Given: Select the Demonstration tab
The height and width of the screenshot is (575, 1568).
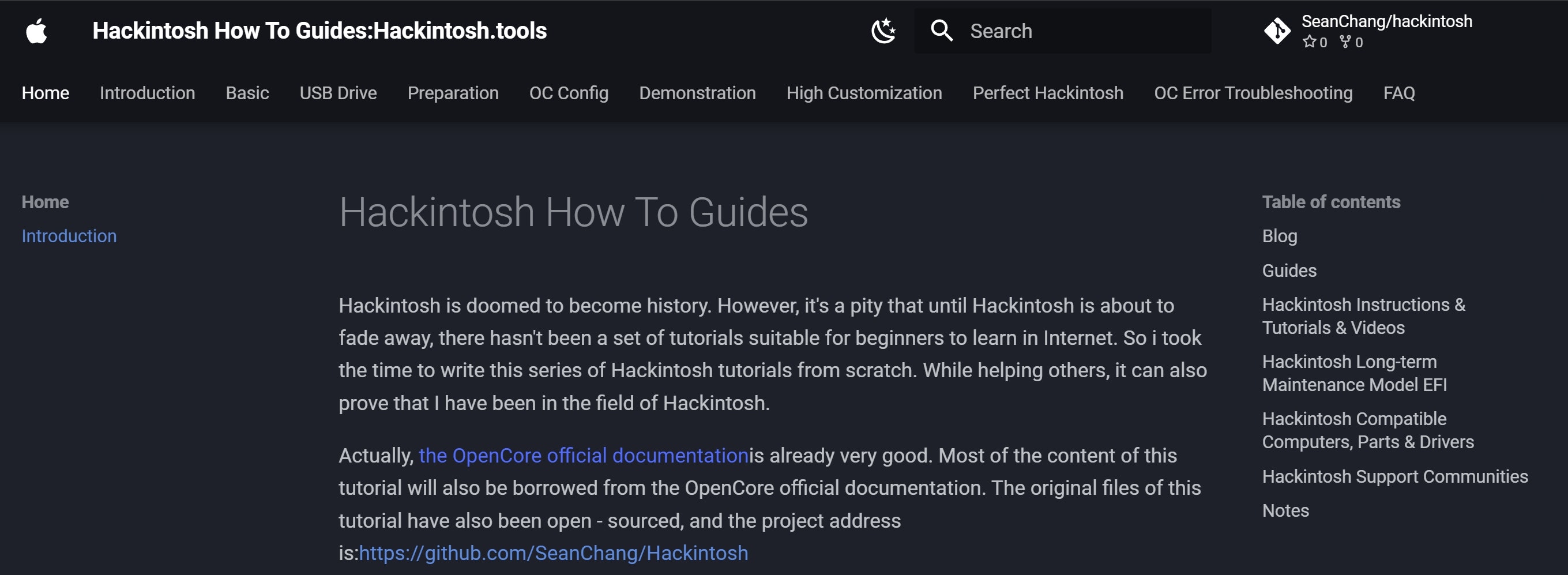Looking at the screenshot, I should tap(698, 93).
